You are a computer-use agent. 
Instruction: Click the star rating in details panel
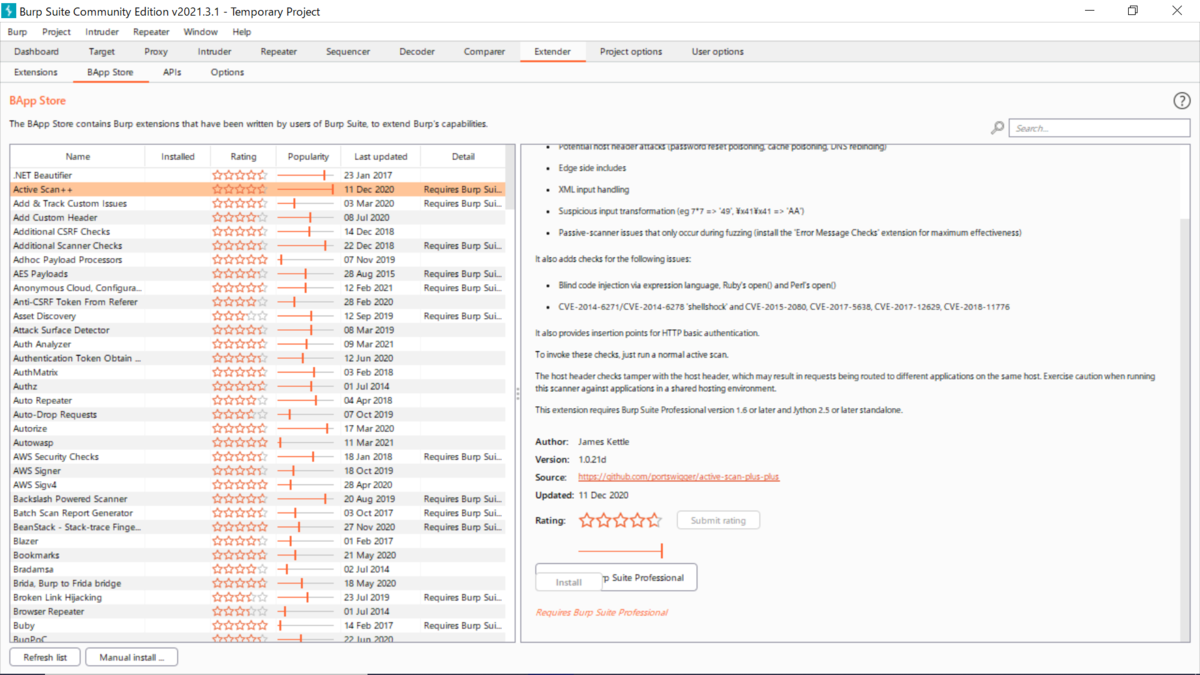(x=620, y=520)
